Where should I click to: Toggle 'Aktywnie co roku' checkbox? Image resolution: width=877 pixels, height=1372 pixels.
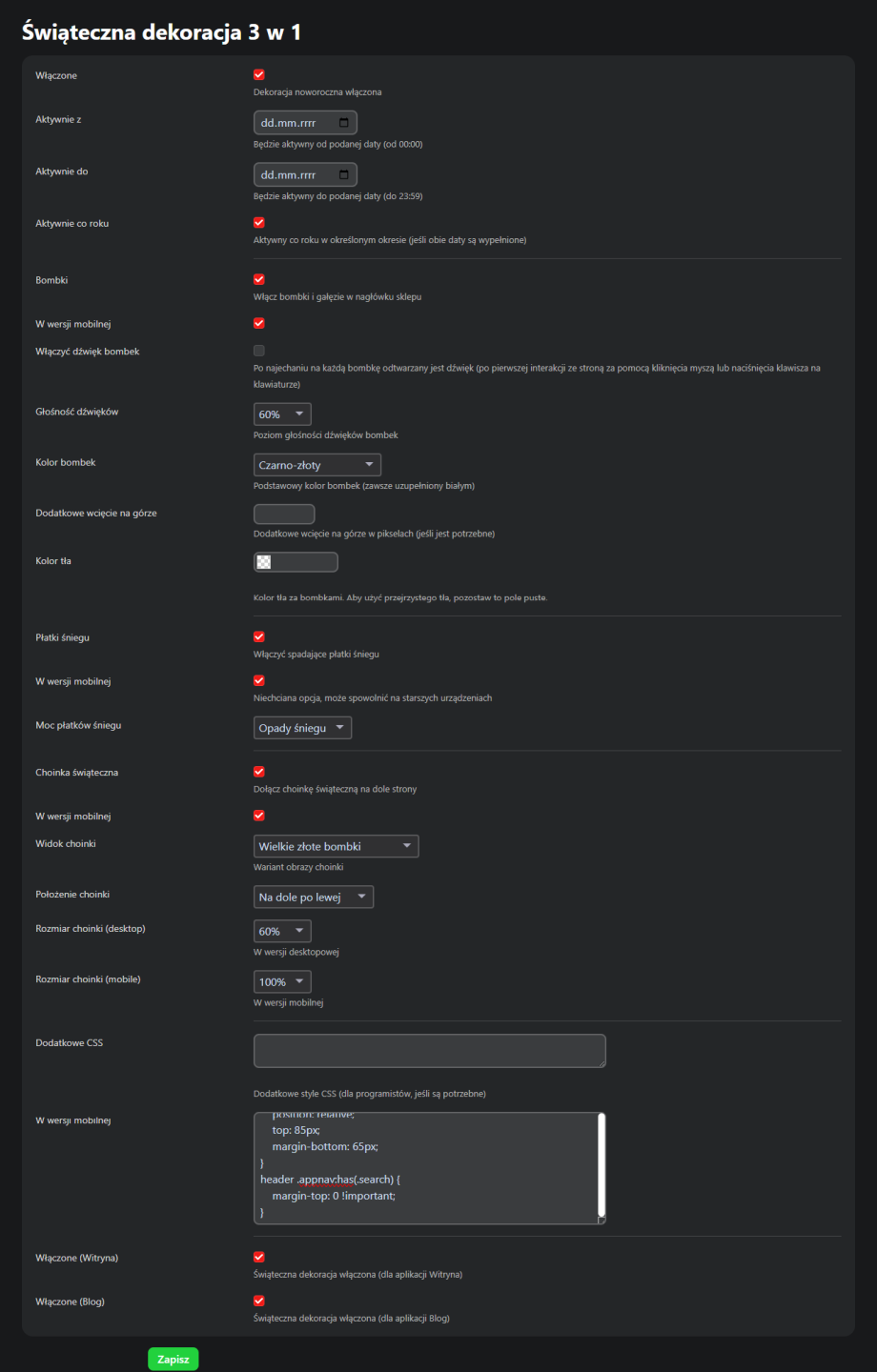point(259,223)
